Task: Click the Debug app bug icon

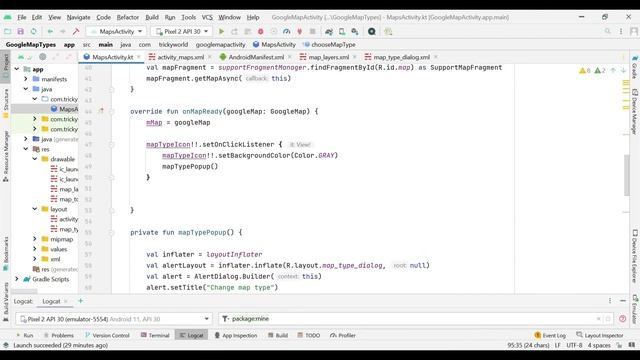Action: click(260, 31)
